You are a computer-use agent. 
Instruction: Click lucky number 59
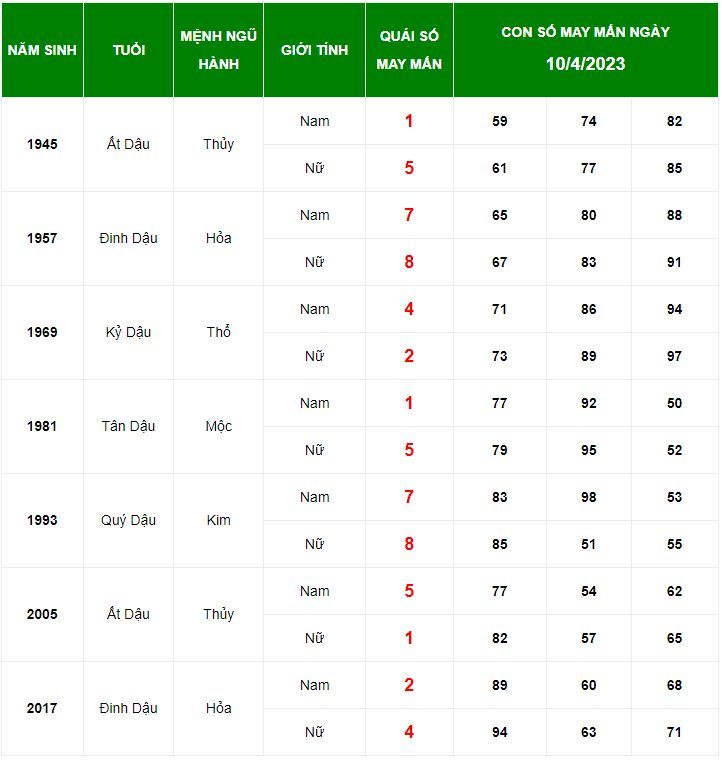500,121
